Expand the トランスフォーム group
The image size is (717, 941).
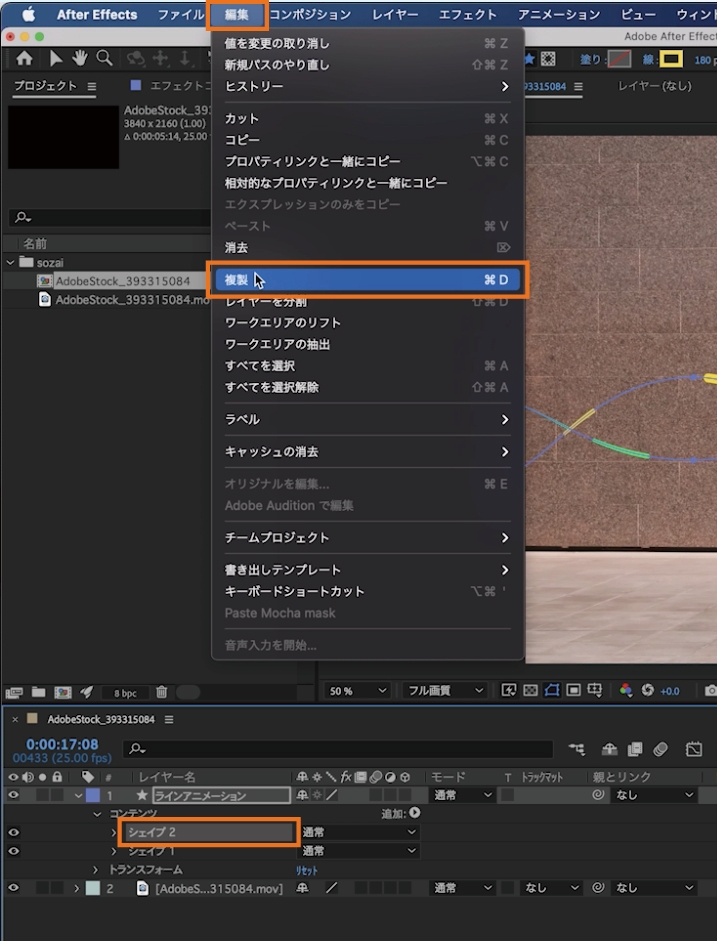click(x=95, y=870)
